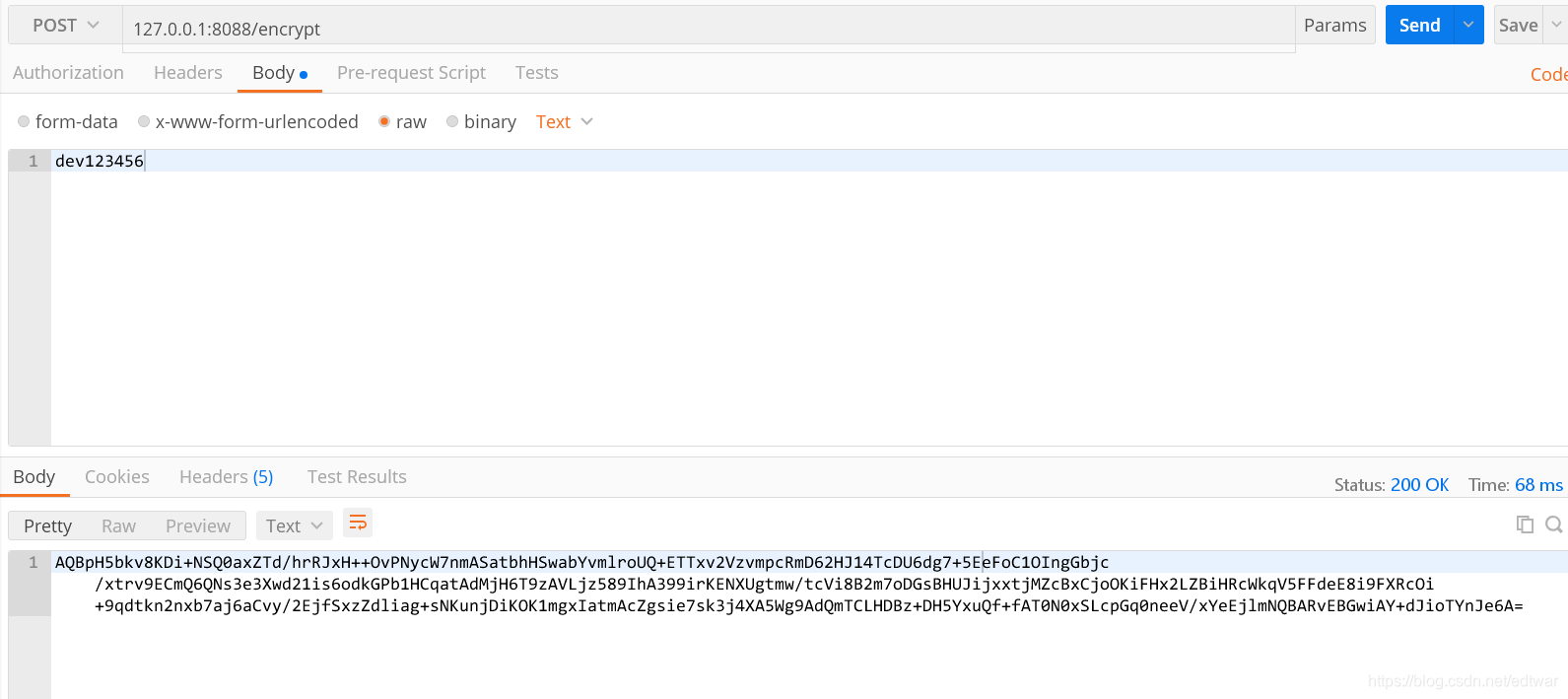Open the Code snippet link
1568x699 pixels.
[1548, 75]
